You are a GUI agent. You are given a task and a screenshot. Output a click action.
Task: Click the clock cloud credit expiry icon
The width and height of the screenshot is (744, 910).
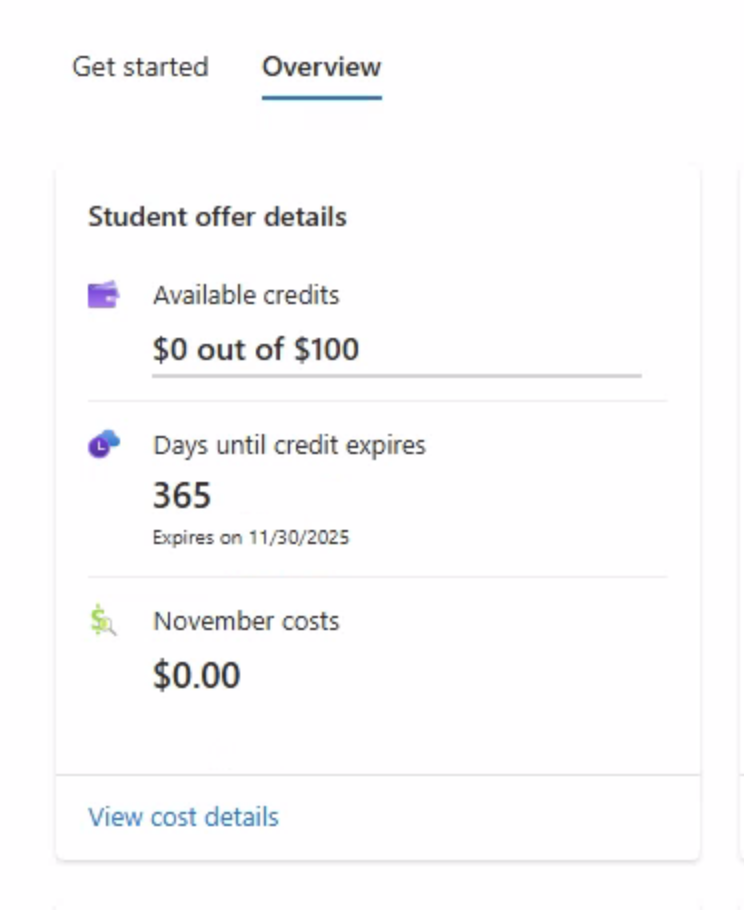coord(104,444)
